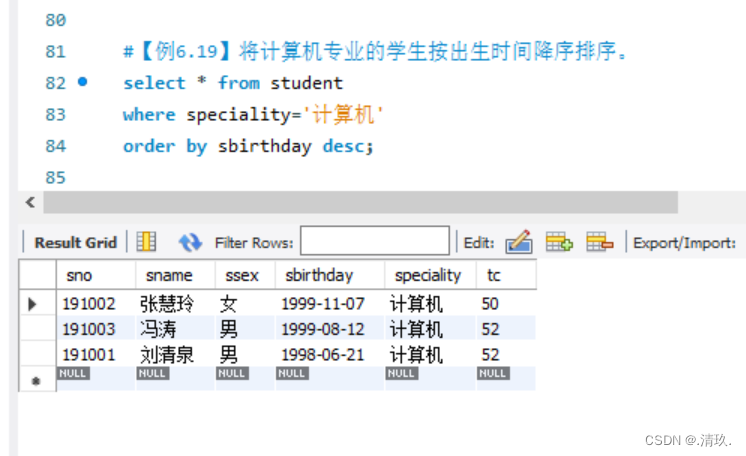Image resolution: width=746 pixels, height=456 pixels.
Task: Click the speciality column header
Action: (430, 275)
